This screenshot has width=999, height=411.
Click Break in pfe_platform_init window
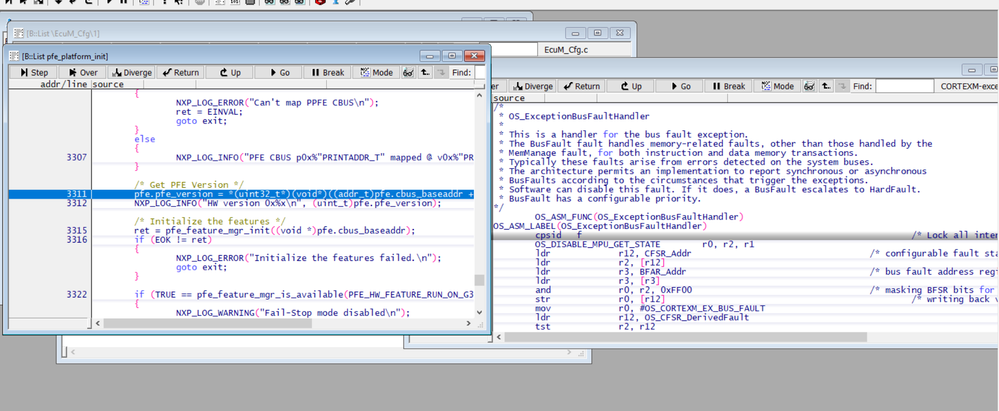pos(327,73)
